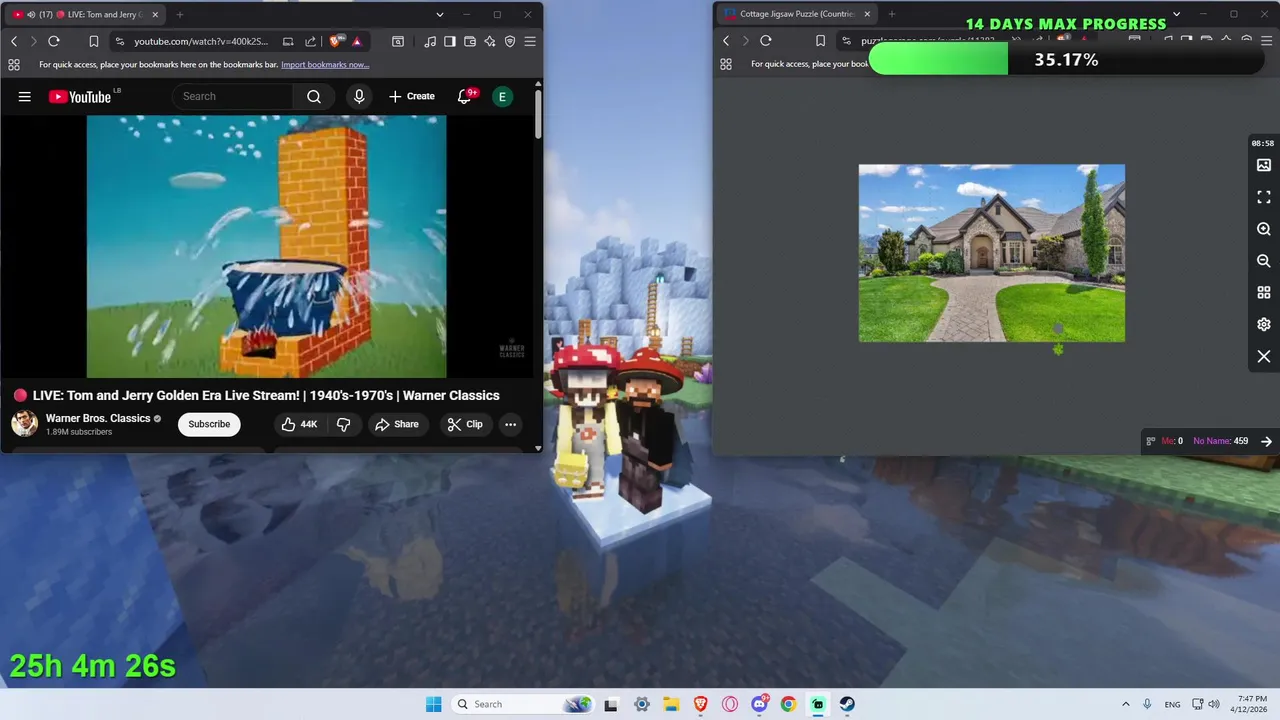Open the puzzle settings gear
1280x720 pixels.
click(1264, 325)
